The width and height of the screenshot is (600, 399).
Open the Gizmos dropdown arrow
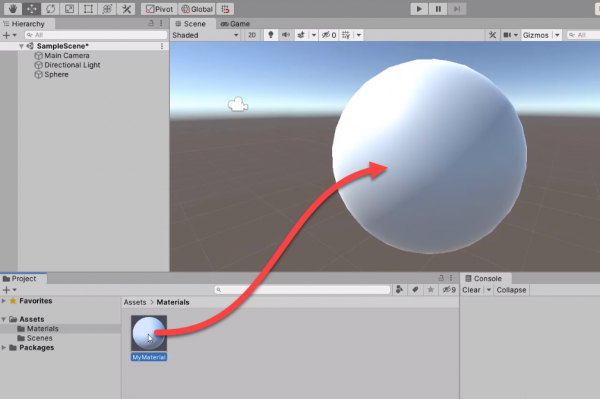557,35
